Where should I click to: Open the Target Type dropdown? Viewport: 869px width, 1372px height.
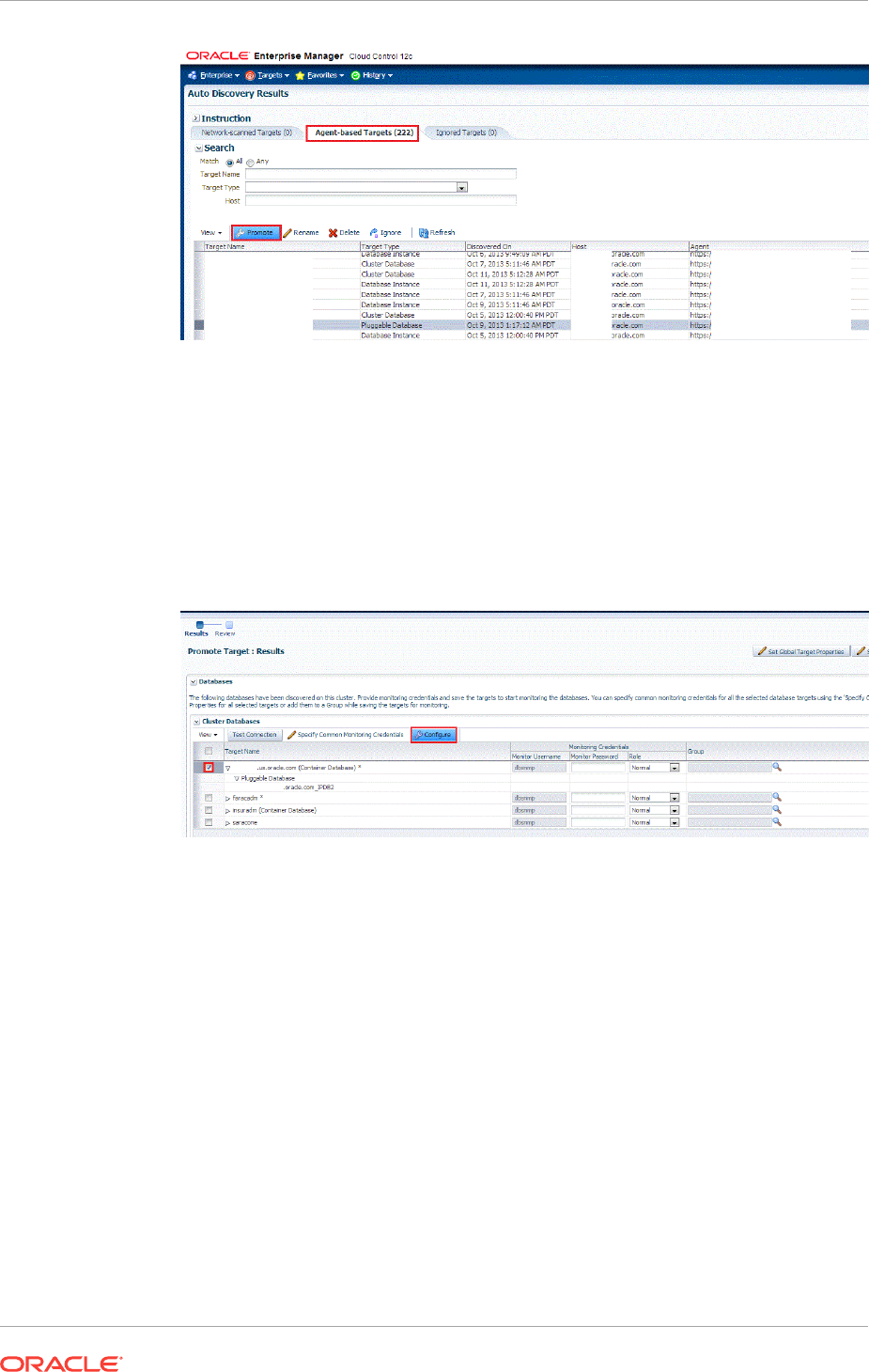461,187
